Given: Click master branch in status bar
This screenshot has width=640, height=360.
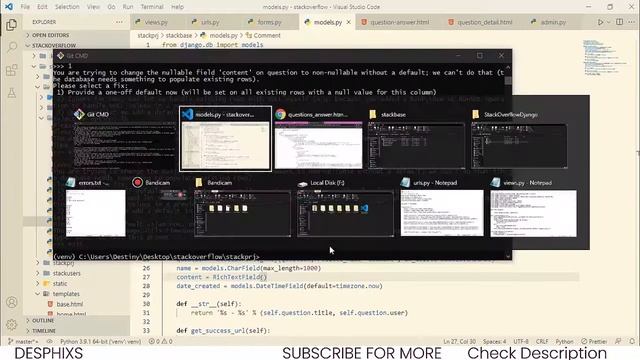Looking at the screenshot, I should click(23, 341).
